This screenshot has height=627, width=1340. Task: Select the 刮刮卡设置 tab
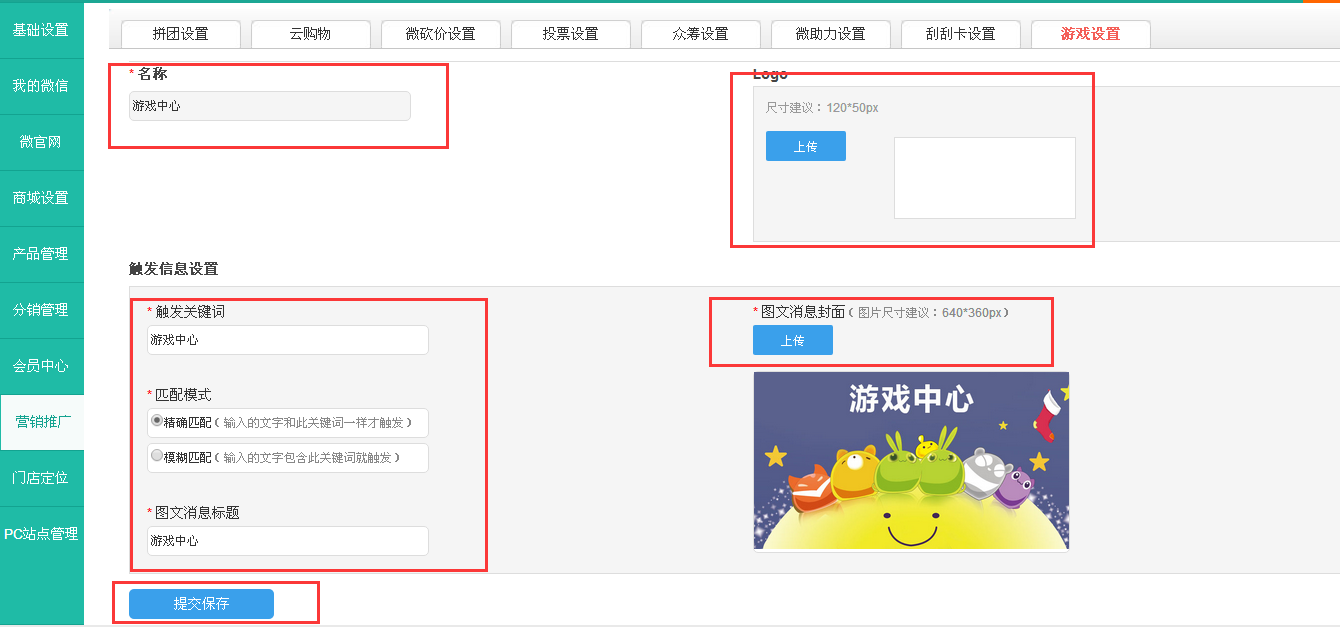pos(961,34)
